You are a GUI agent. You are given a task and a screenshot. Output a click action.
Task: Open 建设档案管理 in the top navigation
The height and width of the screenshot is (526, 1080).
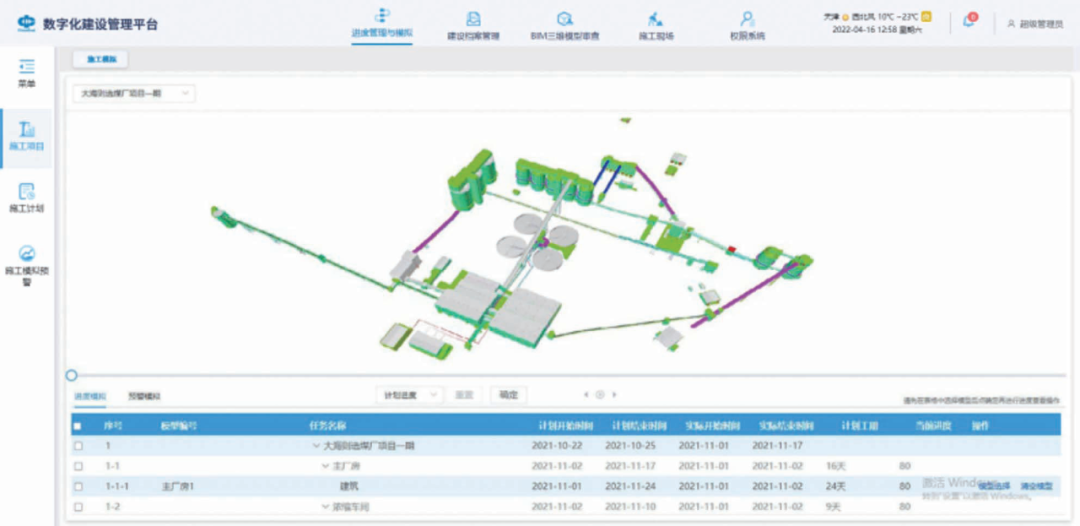pos(473,26)
